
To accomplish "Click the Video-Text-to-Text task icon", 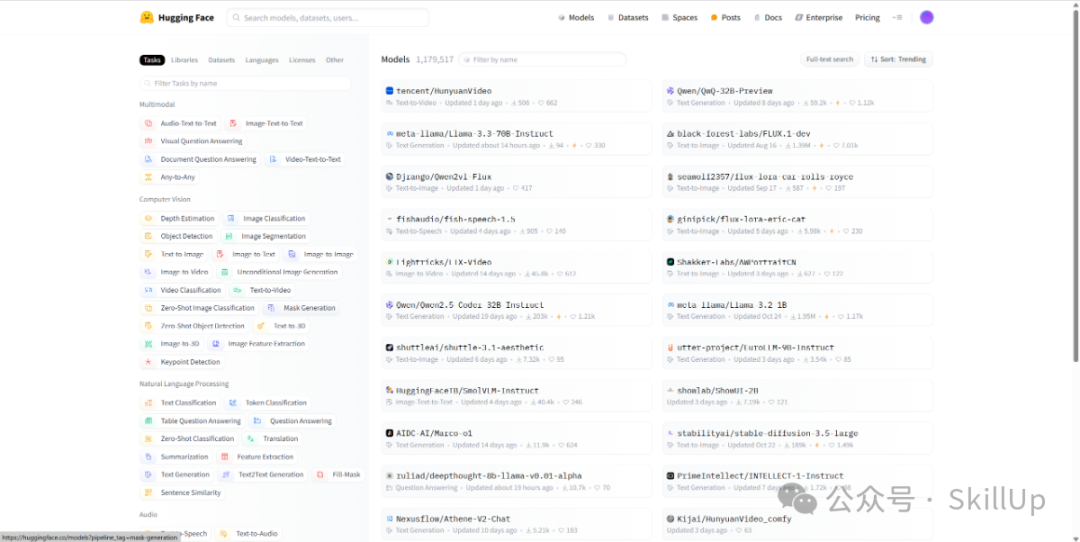I will click(x=273, y=159).
